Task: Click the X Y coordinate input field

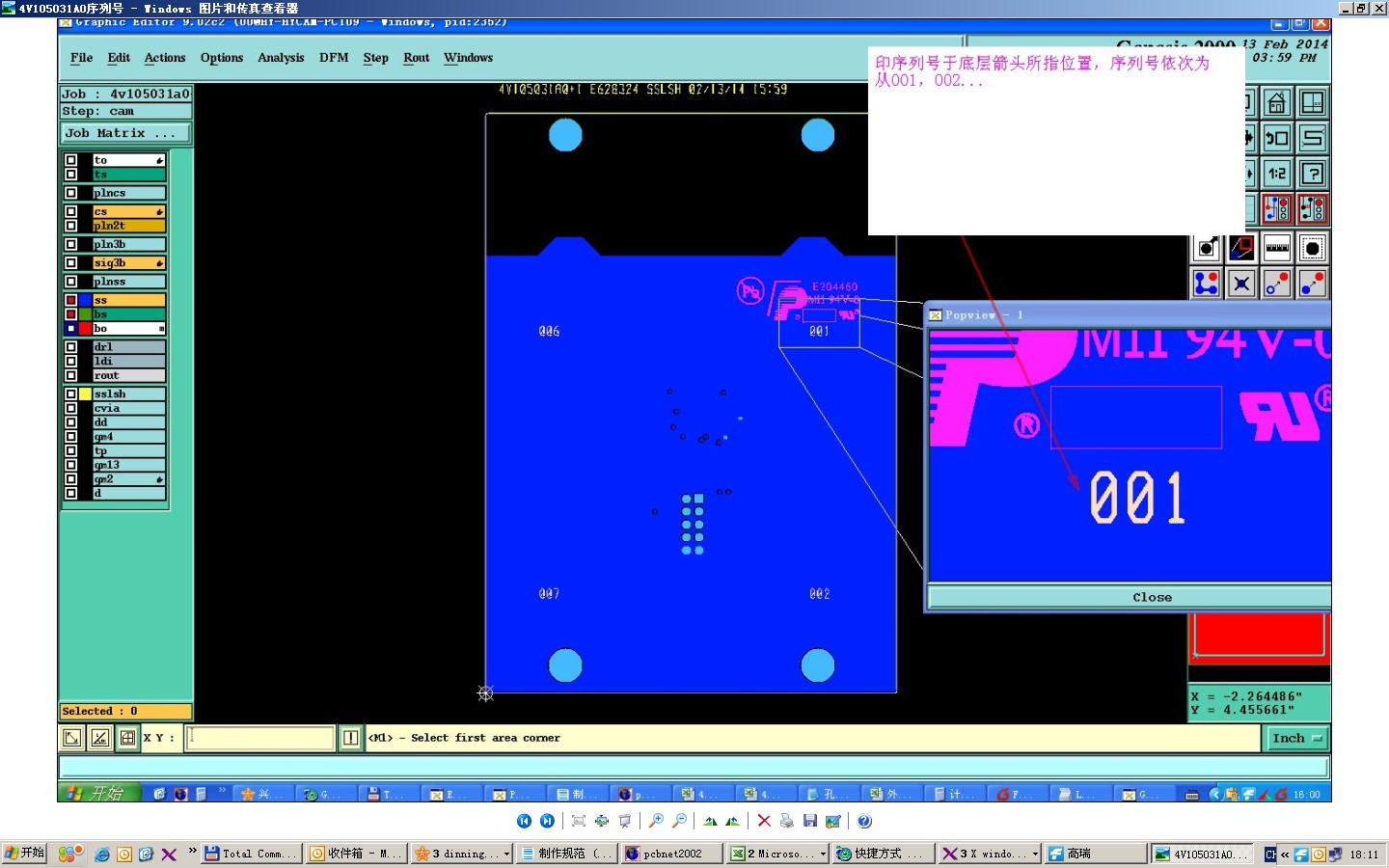Action: (x=260, y=738)
